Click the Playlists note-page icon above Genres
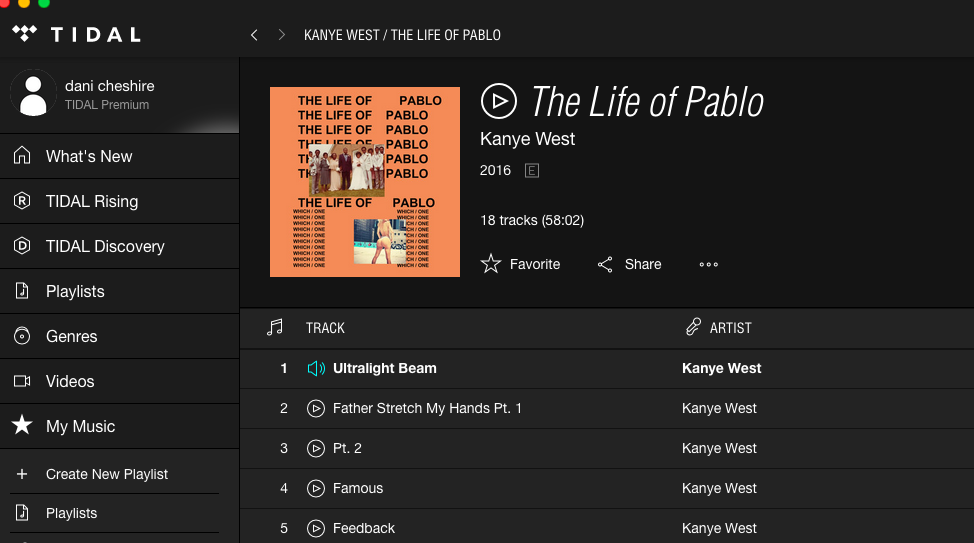Screen dimensions: 974x543 click(x=22, y=291)
